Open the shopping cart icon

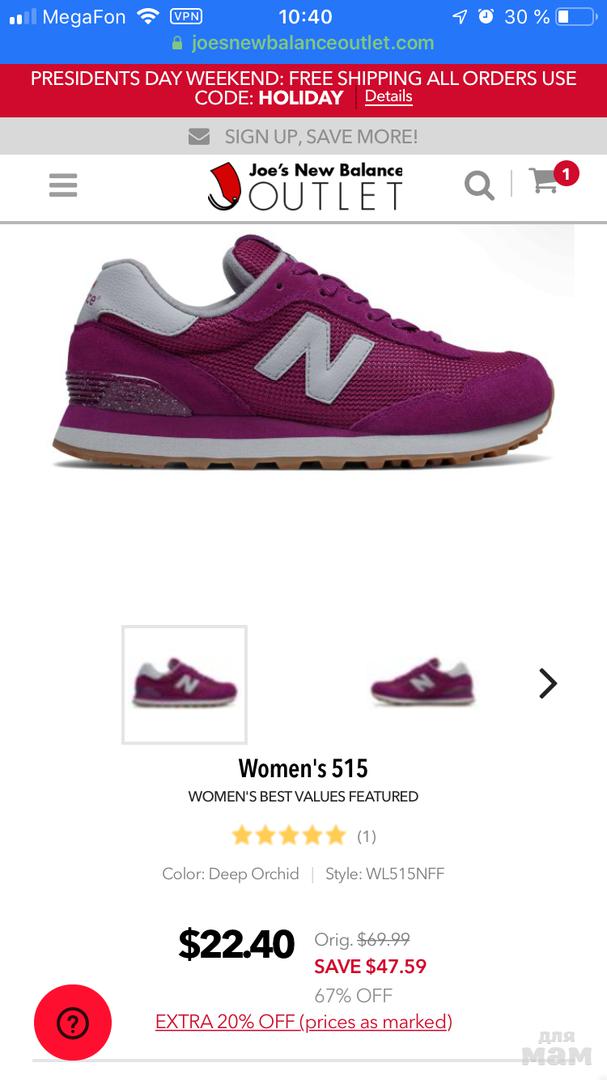click(544, 180)
